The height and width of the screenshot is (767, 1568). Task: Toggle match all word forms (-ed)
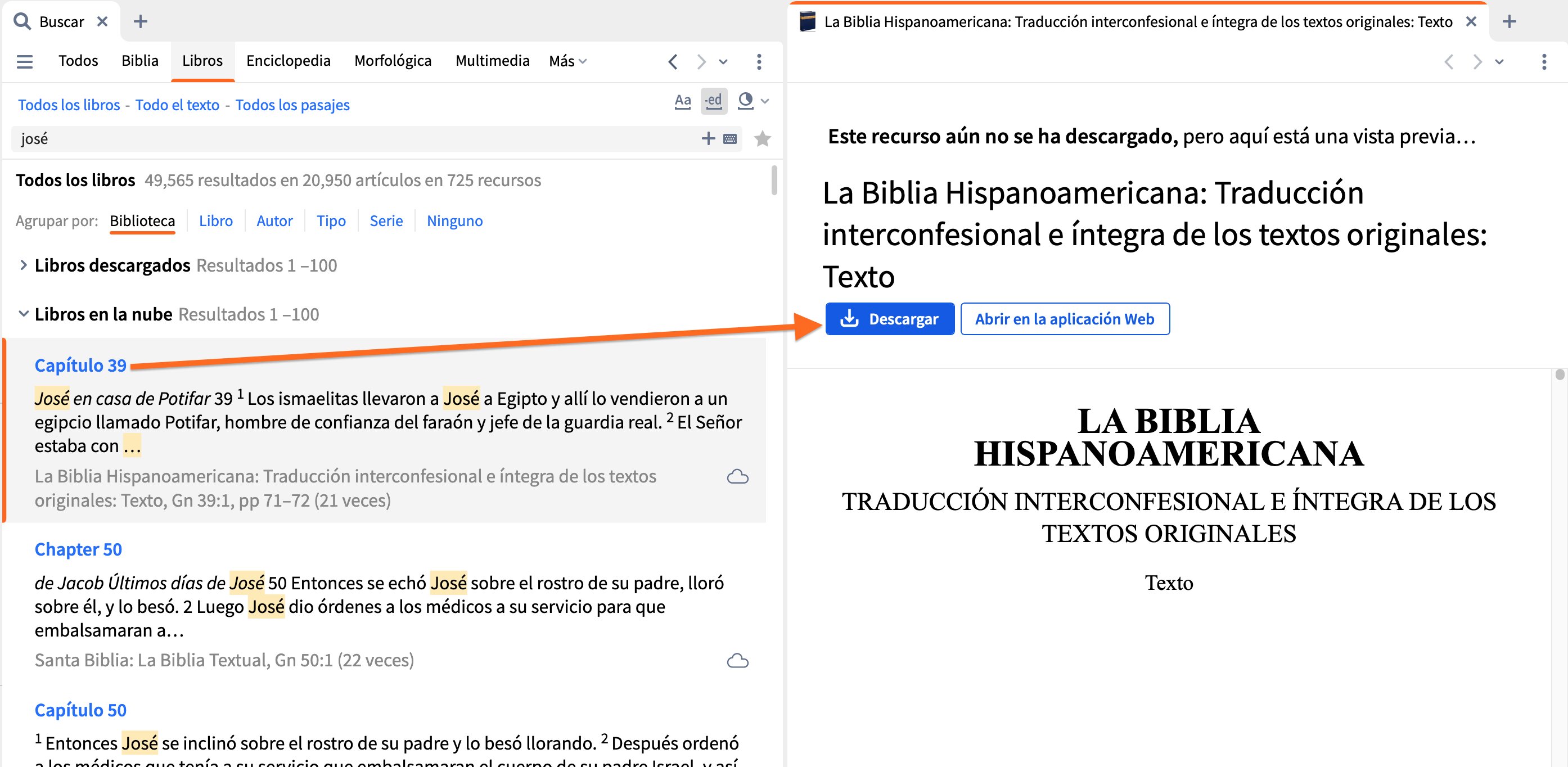(714, 101)
